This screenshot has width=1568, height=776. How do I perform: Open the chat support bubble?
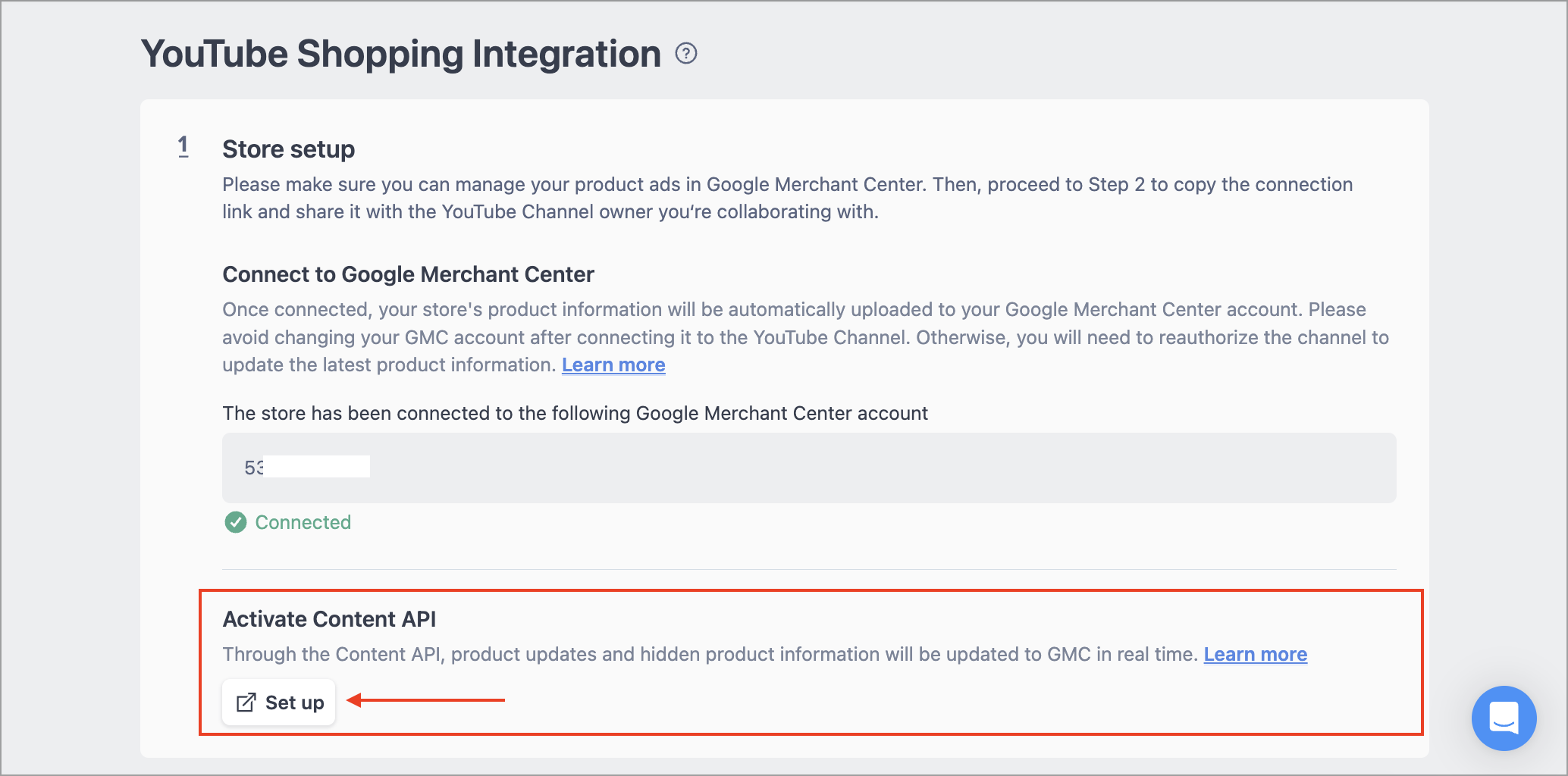coord(1504,718)
